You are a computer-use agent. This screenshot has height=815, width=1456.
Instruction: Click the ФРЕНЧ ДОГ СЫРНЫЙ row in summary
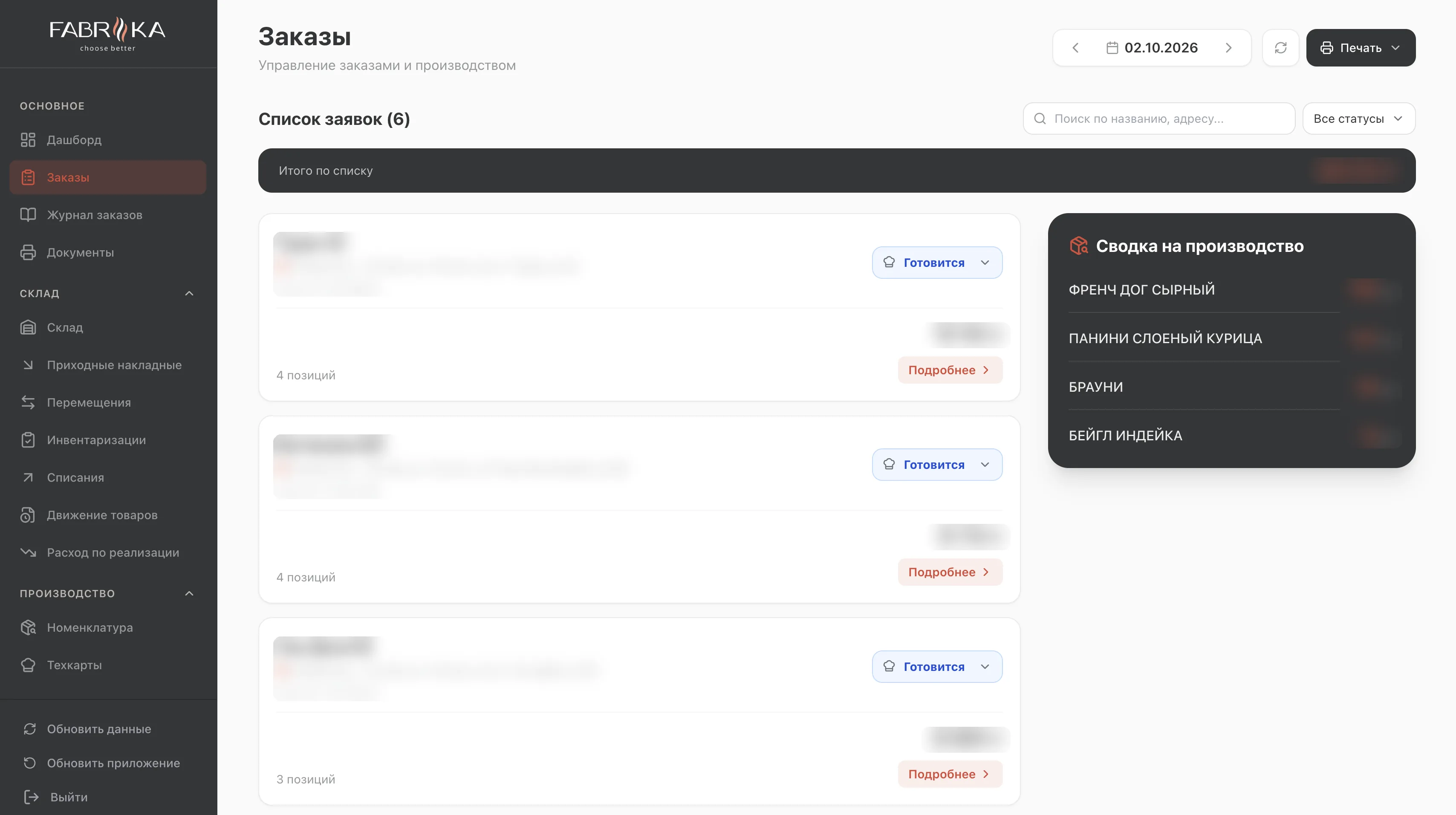1232,289
